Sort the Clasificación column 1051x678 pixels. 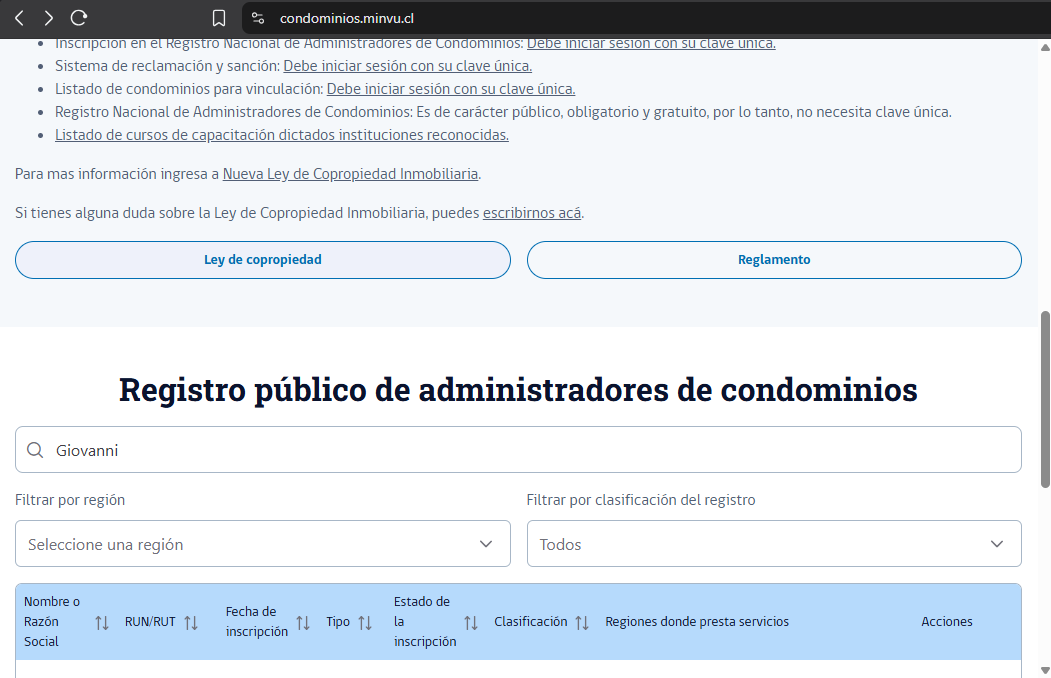[x=582, y=623]
